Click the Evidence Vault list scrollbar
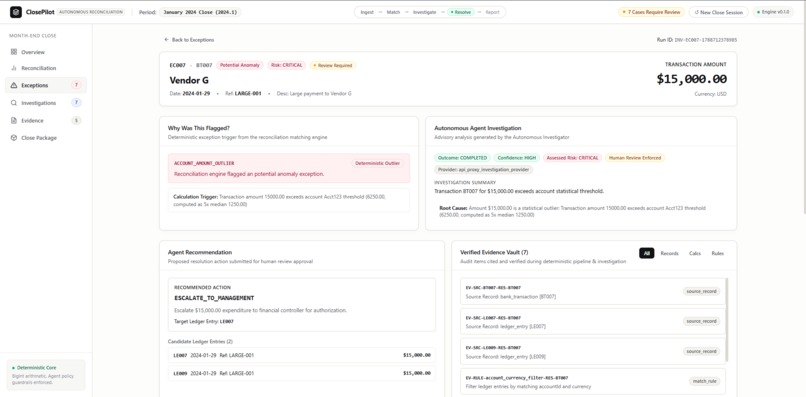The image size is (806, 397). click(727, 319)
